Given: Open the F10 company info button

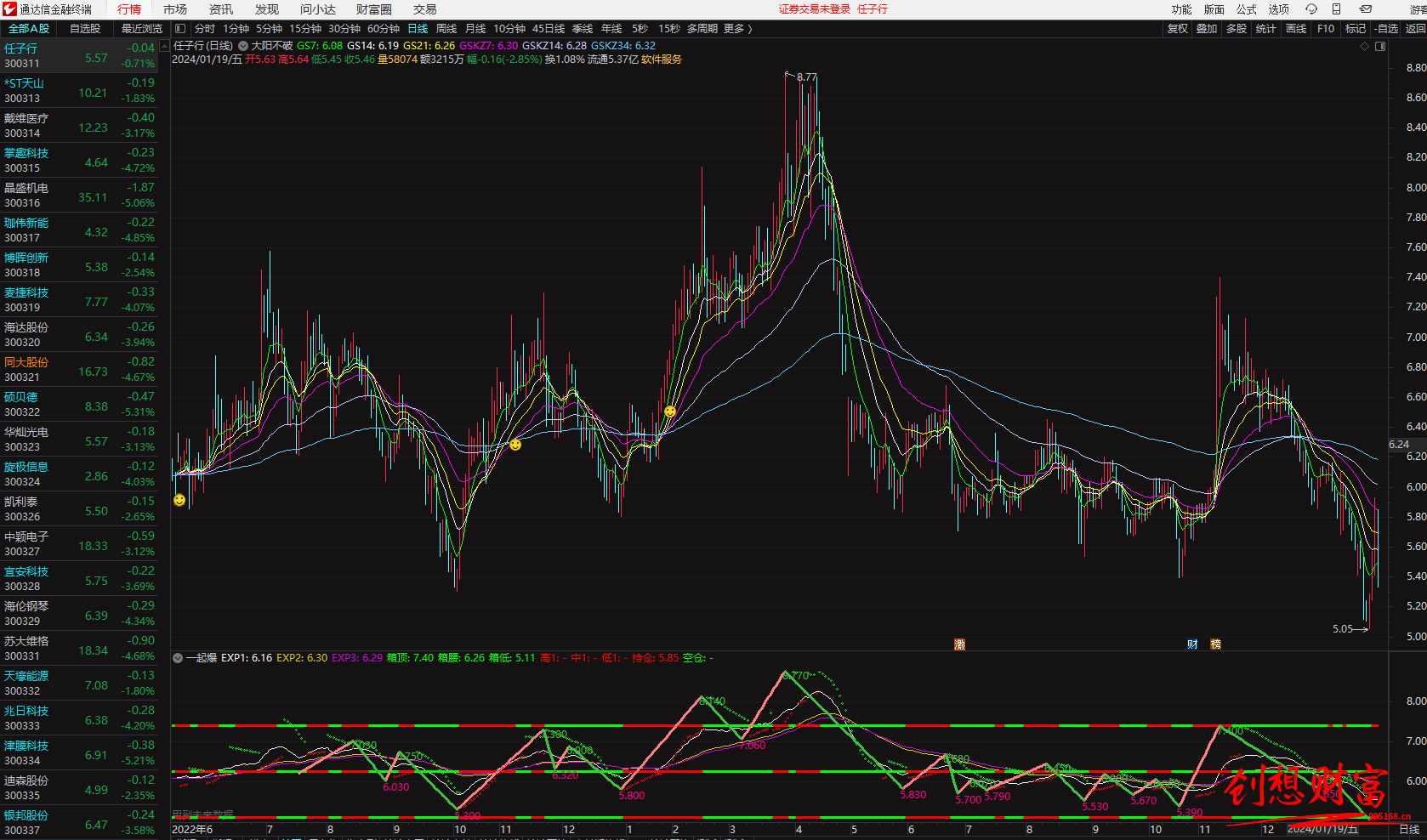Looking at the screenshot, I should (x=1326, y=29).
